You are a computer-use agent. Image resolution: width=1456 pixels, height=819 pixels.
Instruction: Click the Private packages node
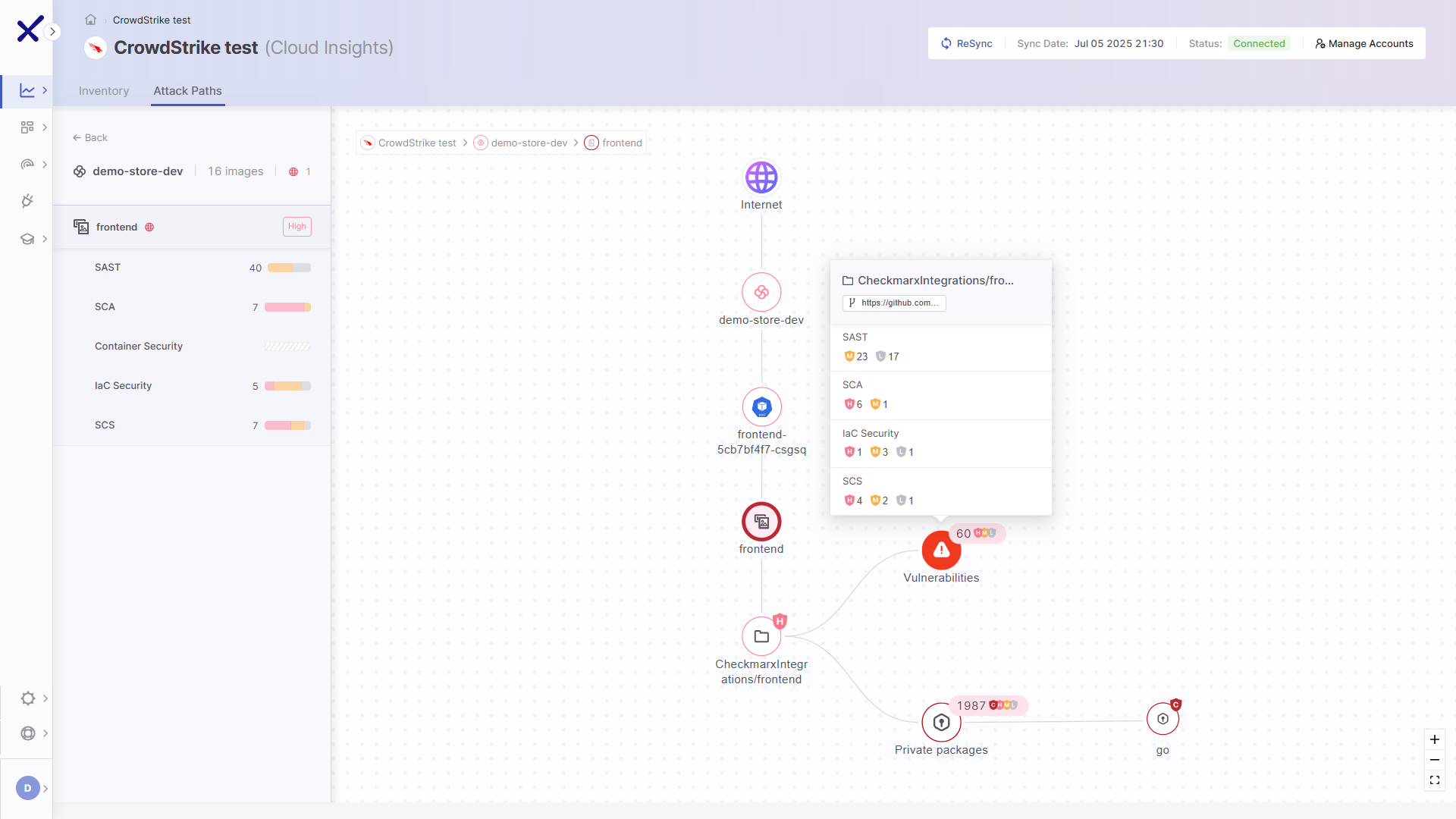(x=941, y=722)
